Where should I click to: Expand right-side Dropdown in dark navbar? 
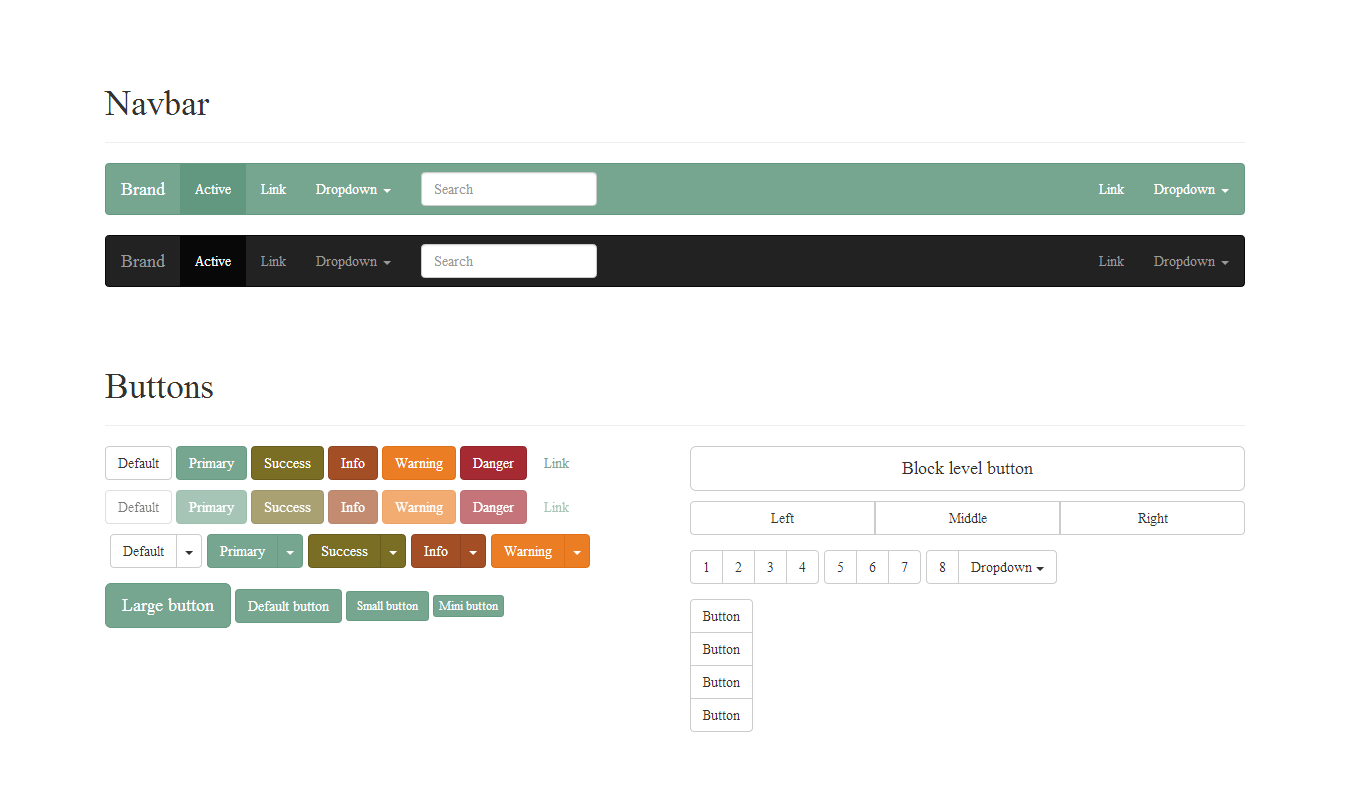click(1191, 261)
